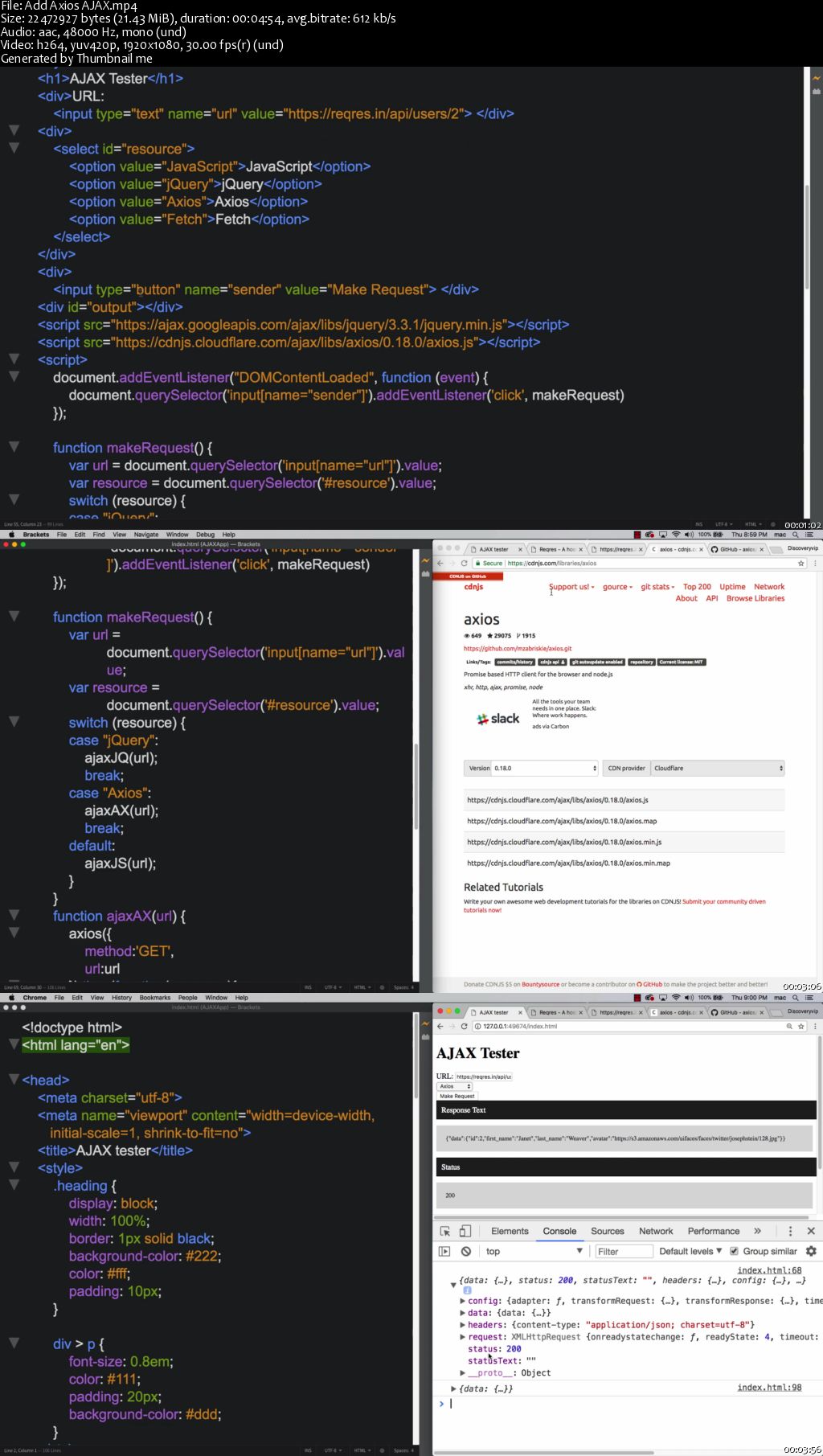Open the Axios select on the AJAX Tester page

pos(454,1086)
